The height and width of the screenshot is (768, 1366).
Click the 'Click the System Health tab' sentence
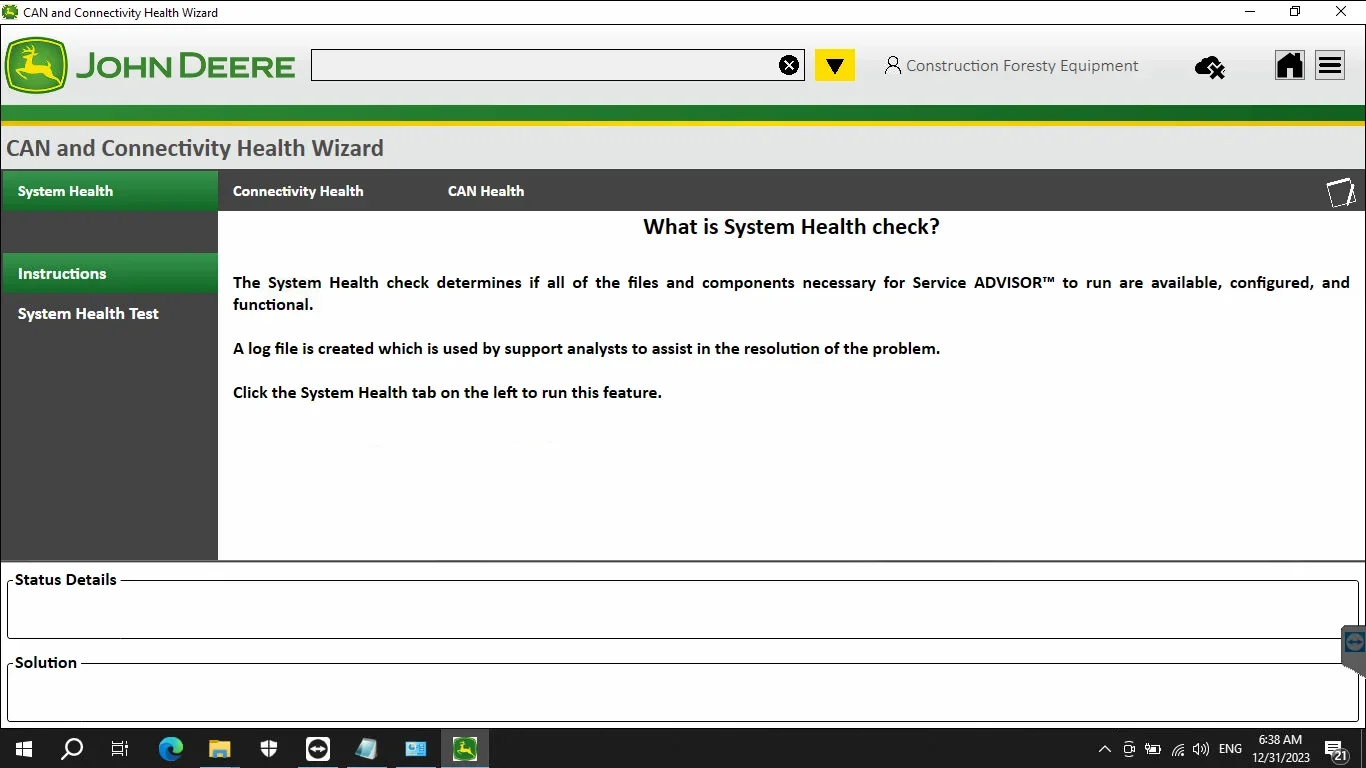pyautogui.click(x=447, y=393)
